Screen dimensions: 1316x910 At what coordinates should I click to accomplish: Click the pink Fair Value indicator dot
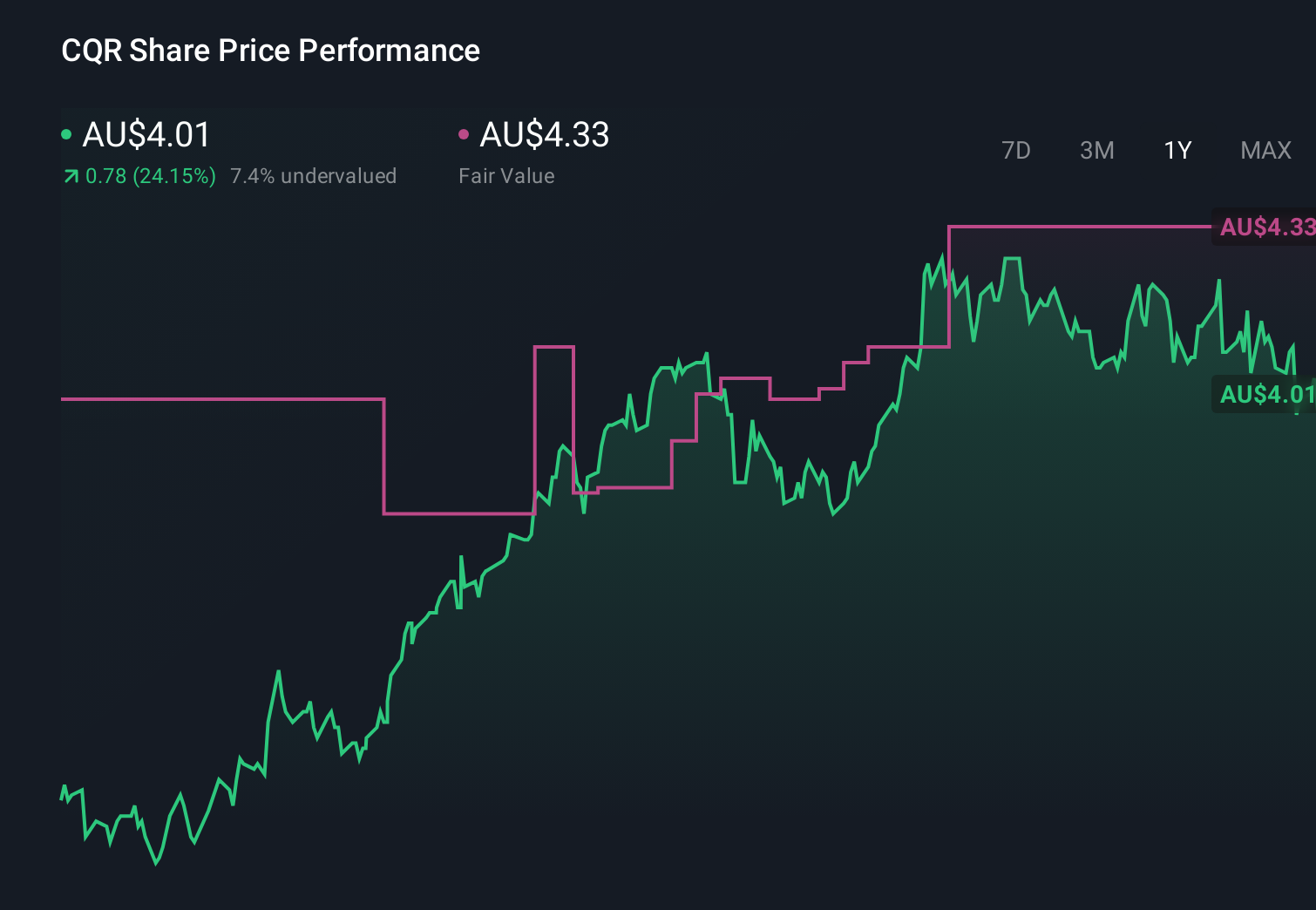pos(465,135)
